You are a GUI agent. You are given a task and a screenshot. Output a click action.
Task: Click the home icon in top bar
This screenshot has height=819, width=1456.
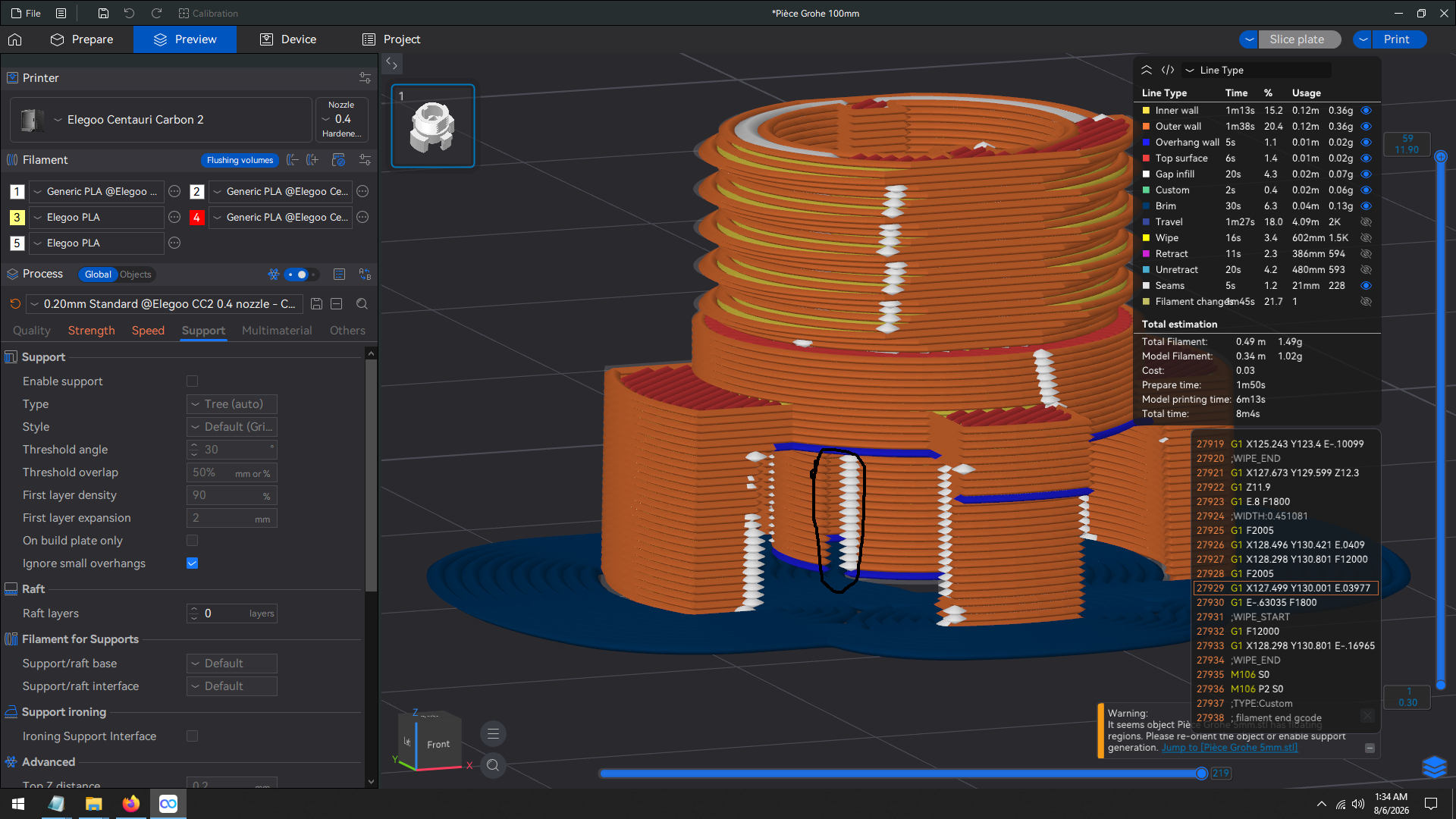[15, 39]
